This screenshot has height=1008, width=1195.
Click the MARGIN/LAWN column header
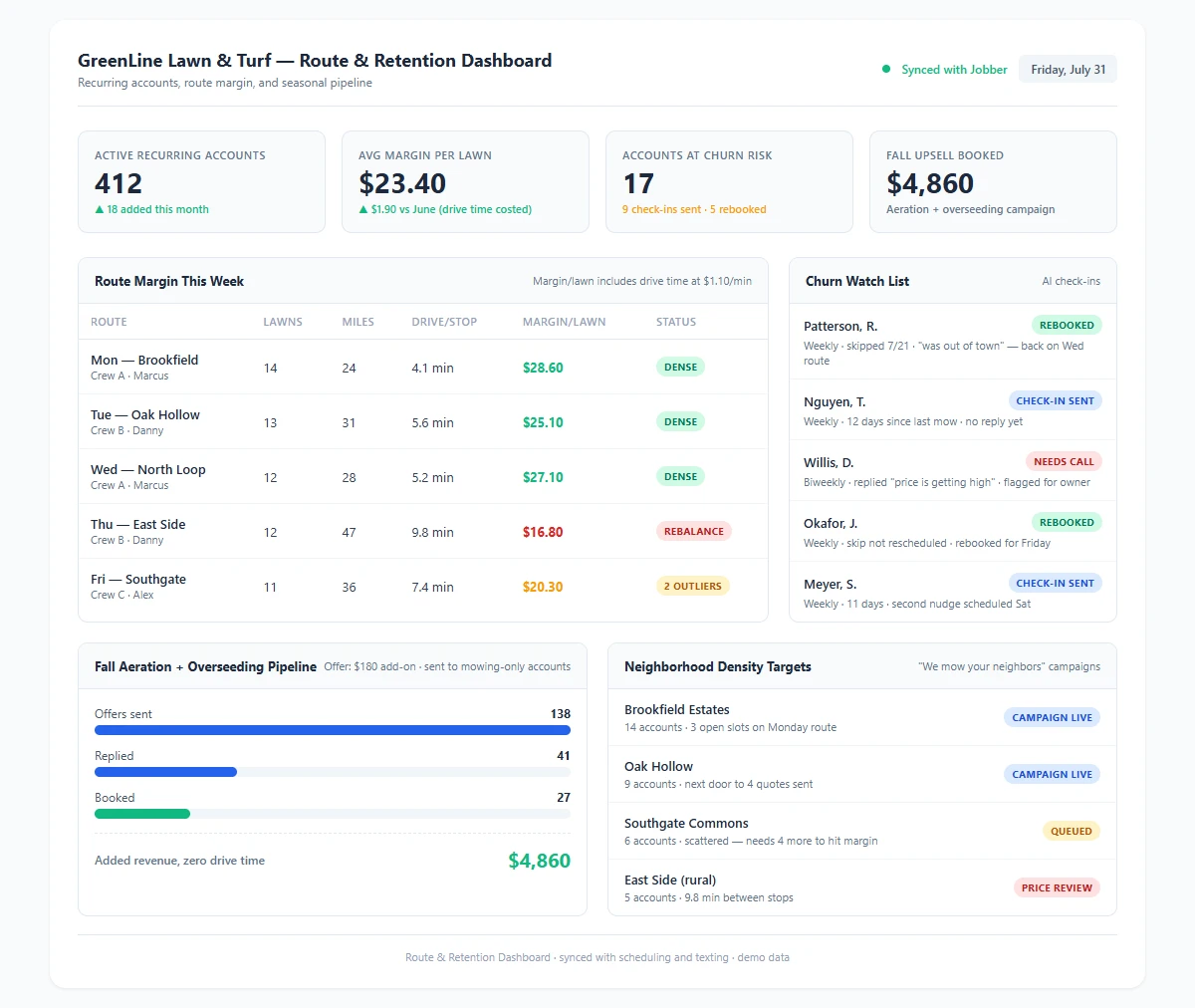[x=564, y=322]
